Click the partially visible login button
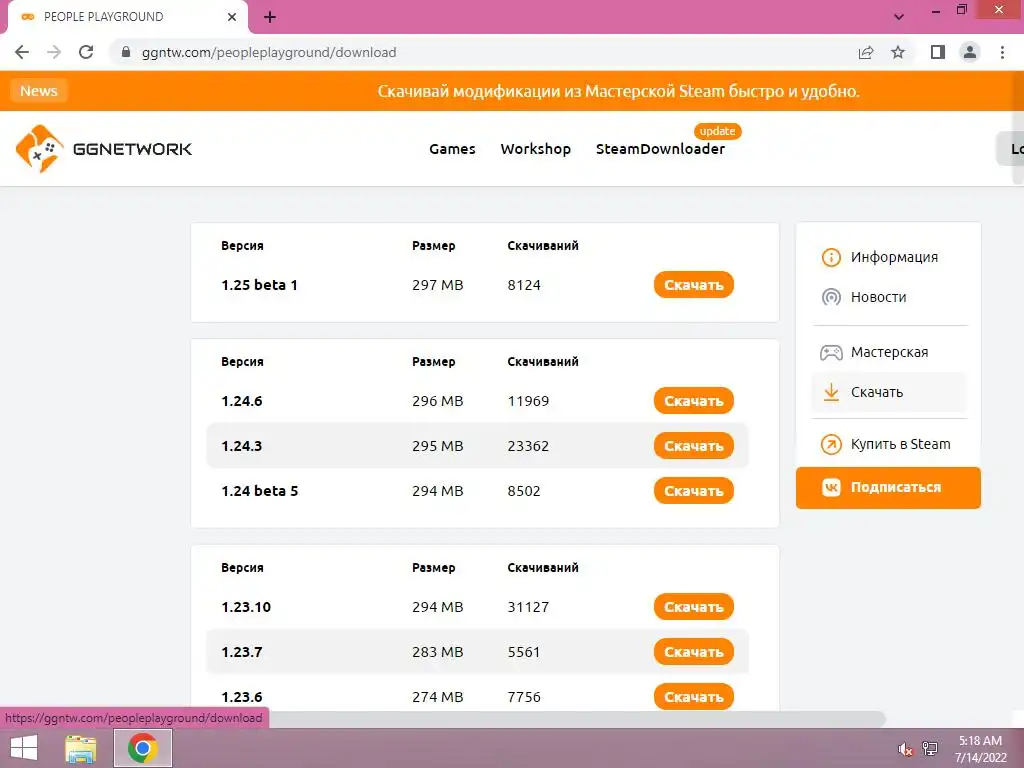Viewport: 1024px width, 768px height. pyautogui.click(x=1010, y=149)
